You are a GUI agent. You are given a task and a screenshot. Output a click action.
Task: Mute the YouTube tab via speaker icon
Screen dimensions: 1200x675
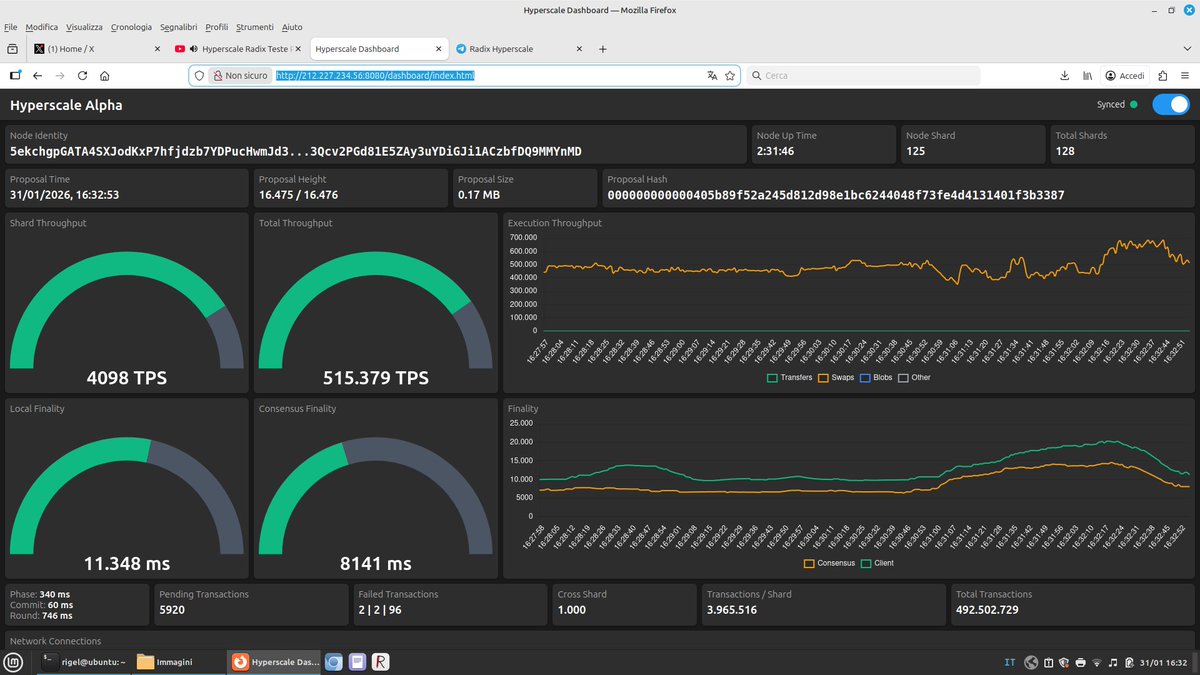point(193,48)
